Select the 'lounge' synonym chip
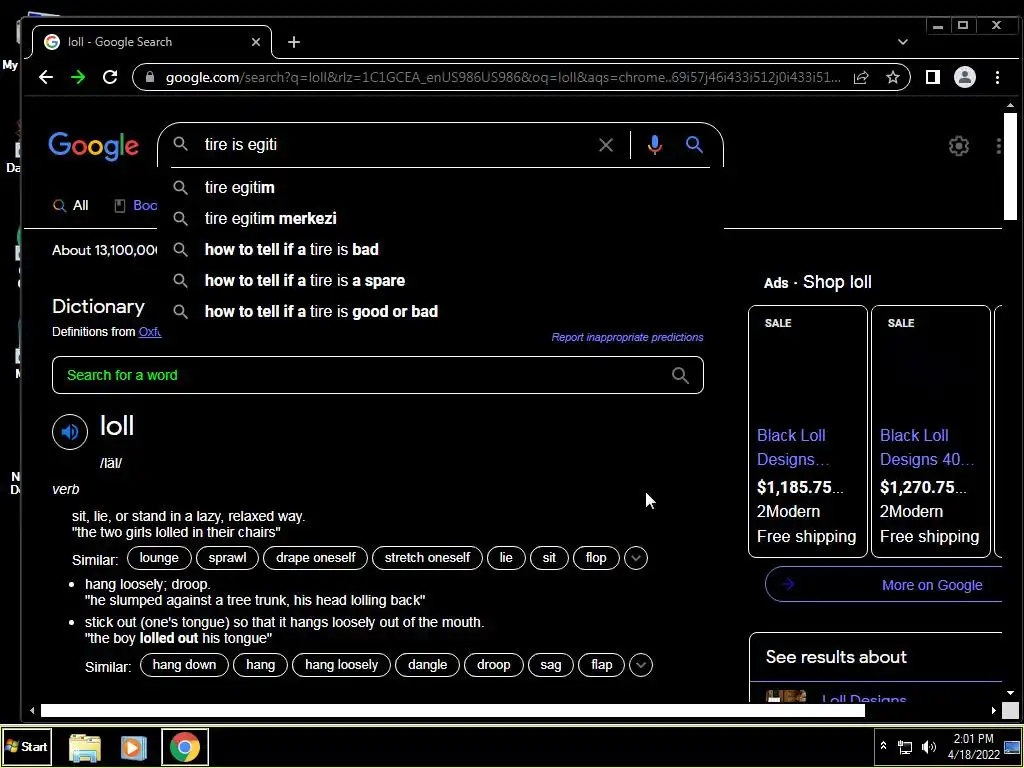Screen dimensions: 1024x768 159,558
